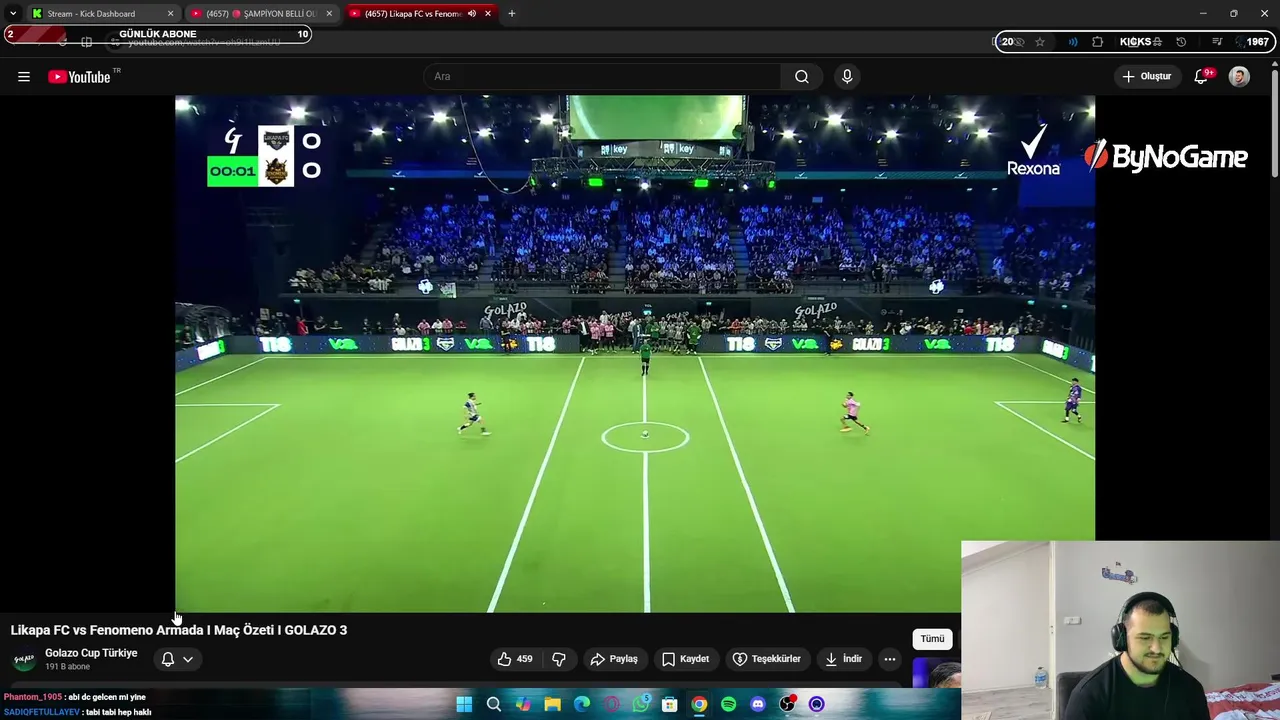
Task: Click the YouTube search magnifier button
Action: tap(802, 77)
